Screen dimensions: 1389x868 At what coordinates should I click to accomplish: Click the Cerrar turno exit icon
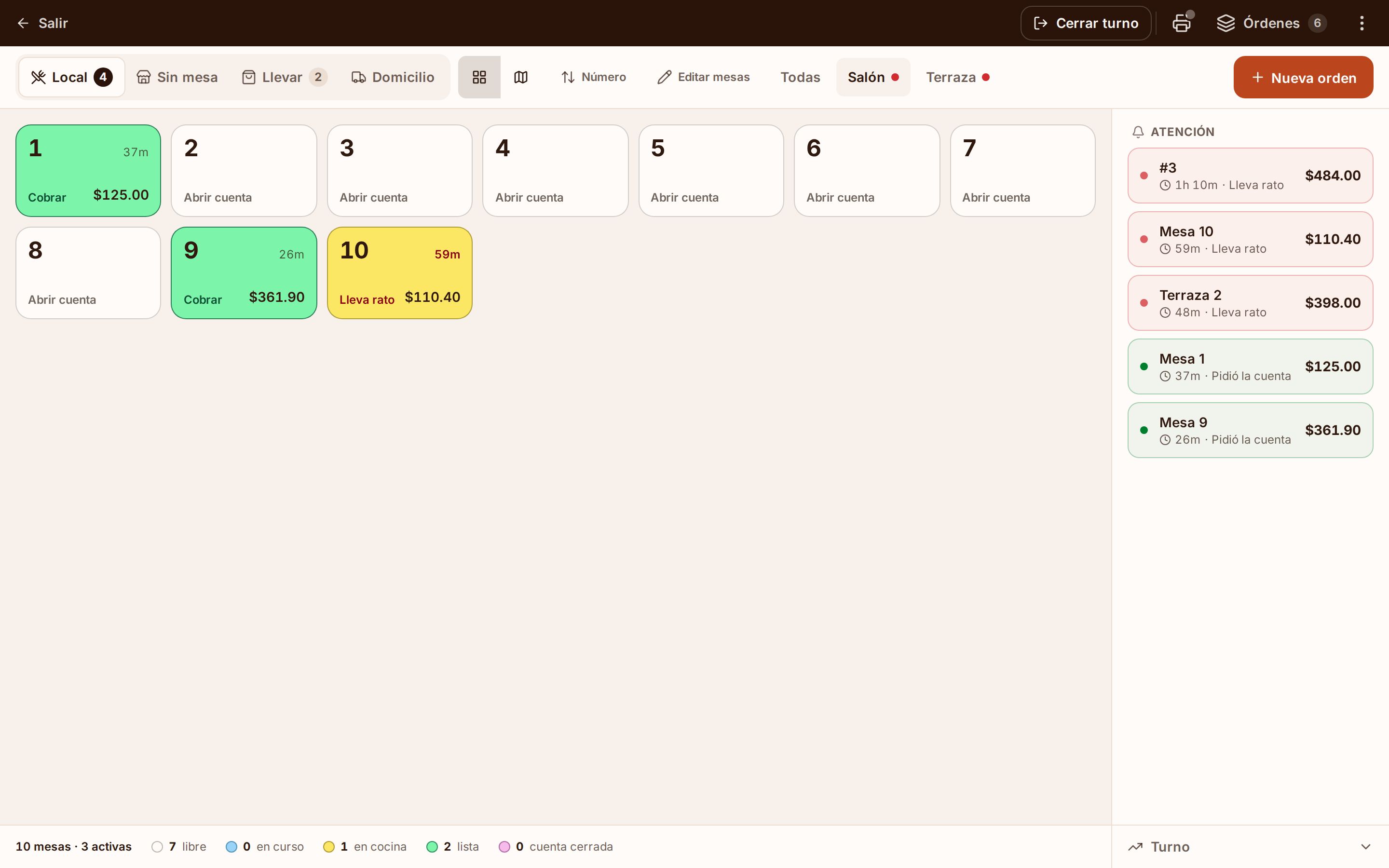pos(1040,23)
